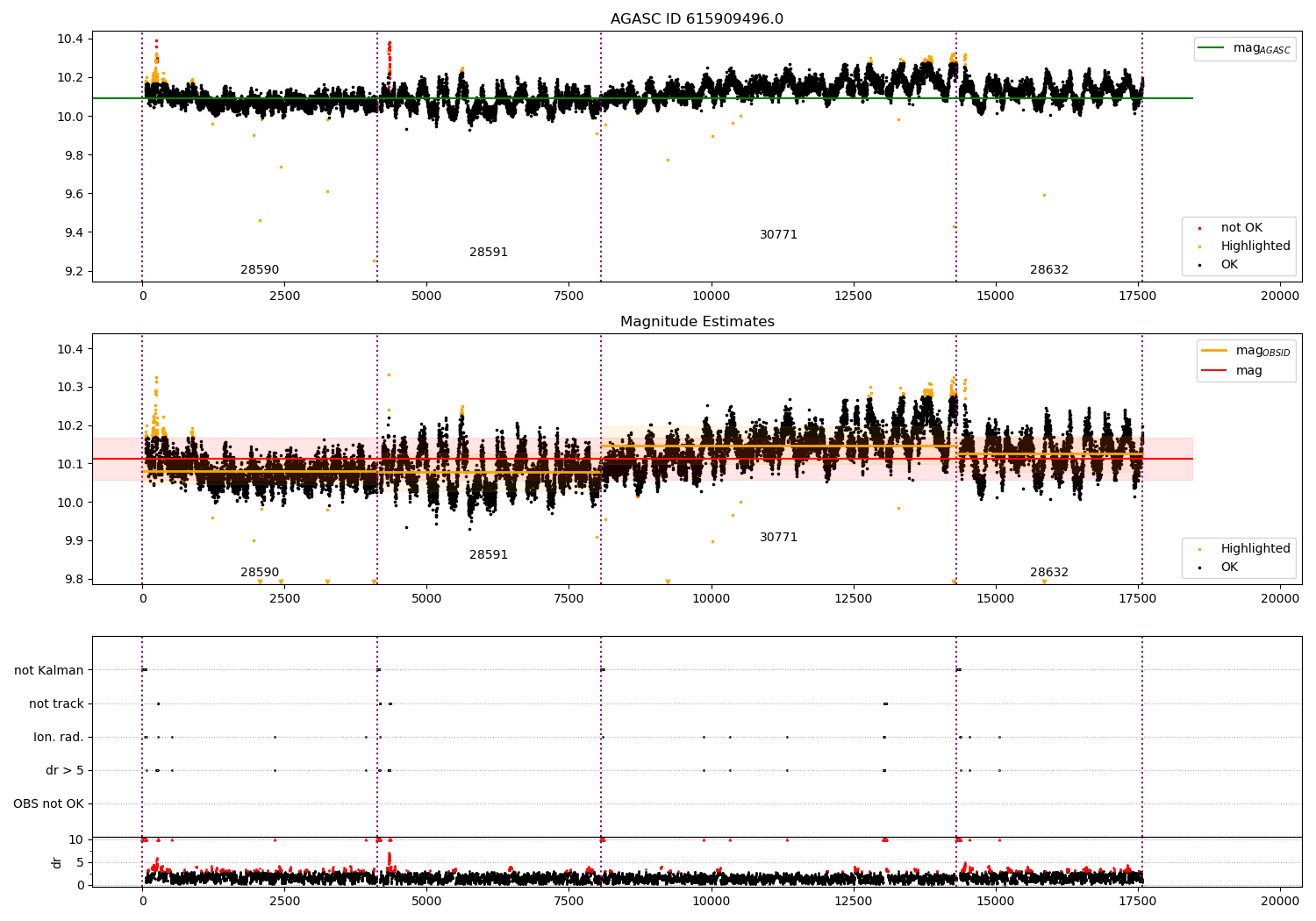Click obsid label 28590 in the Magnitude Estimates plot
Viewport: 1316px width, 921px height.
[260, 573]
